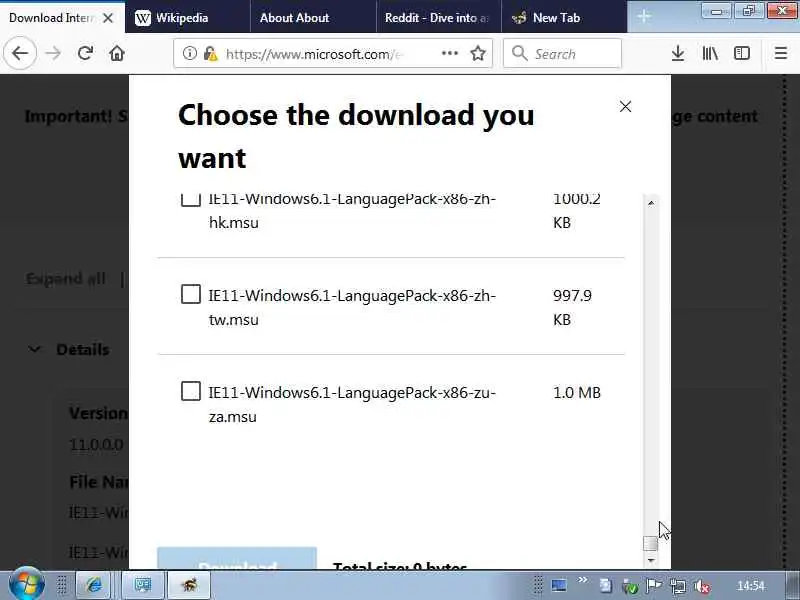This screenshot has height=600, width=800.
Task: Switch to the Wikipedia tab
Action: pos(188,18)
